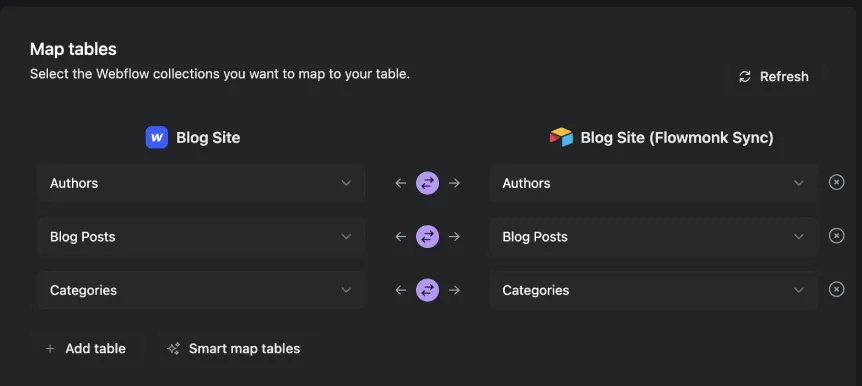
Task: Choose right arrow direction for Blog Posts
Action: (x=454, y=236)
